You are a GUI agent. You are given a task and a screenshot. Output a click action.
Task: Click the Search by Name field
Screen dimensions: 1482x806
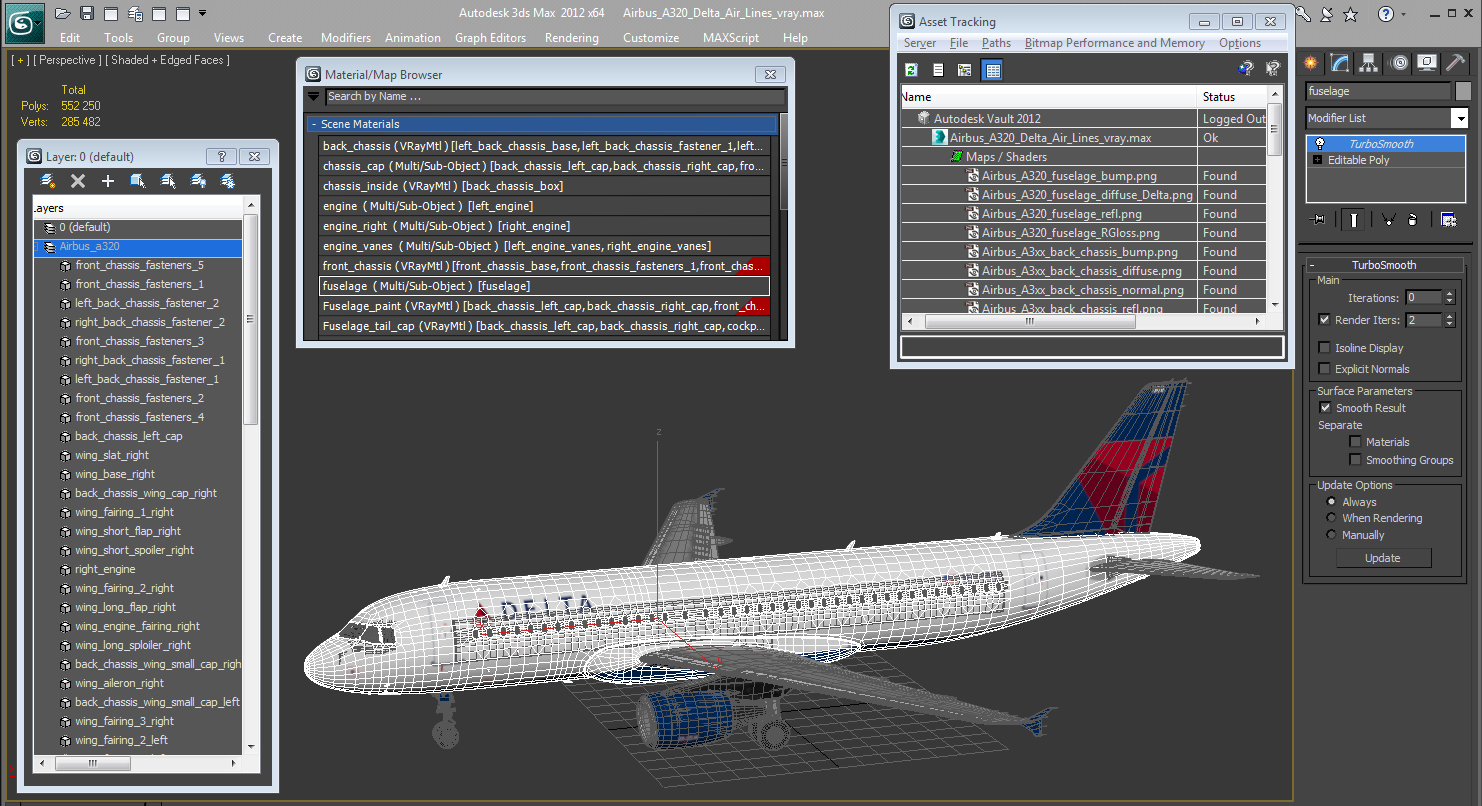[555, 97]
